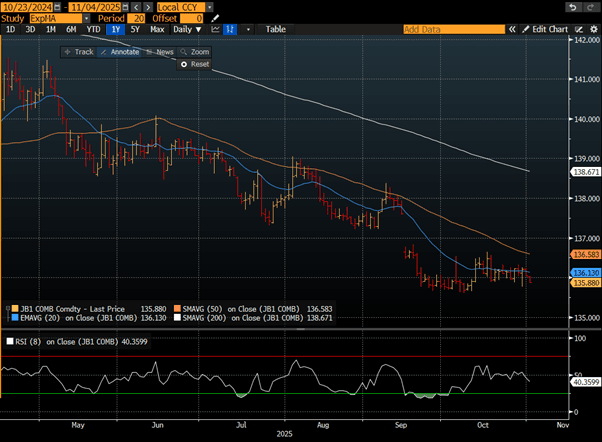This screenshot has width=602, height=442.
Task: Toggle the Track crosshair option
Action: click(79, 51)
